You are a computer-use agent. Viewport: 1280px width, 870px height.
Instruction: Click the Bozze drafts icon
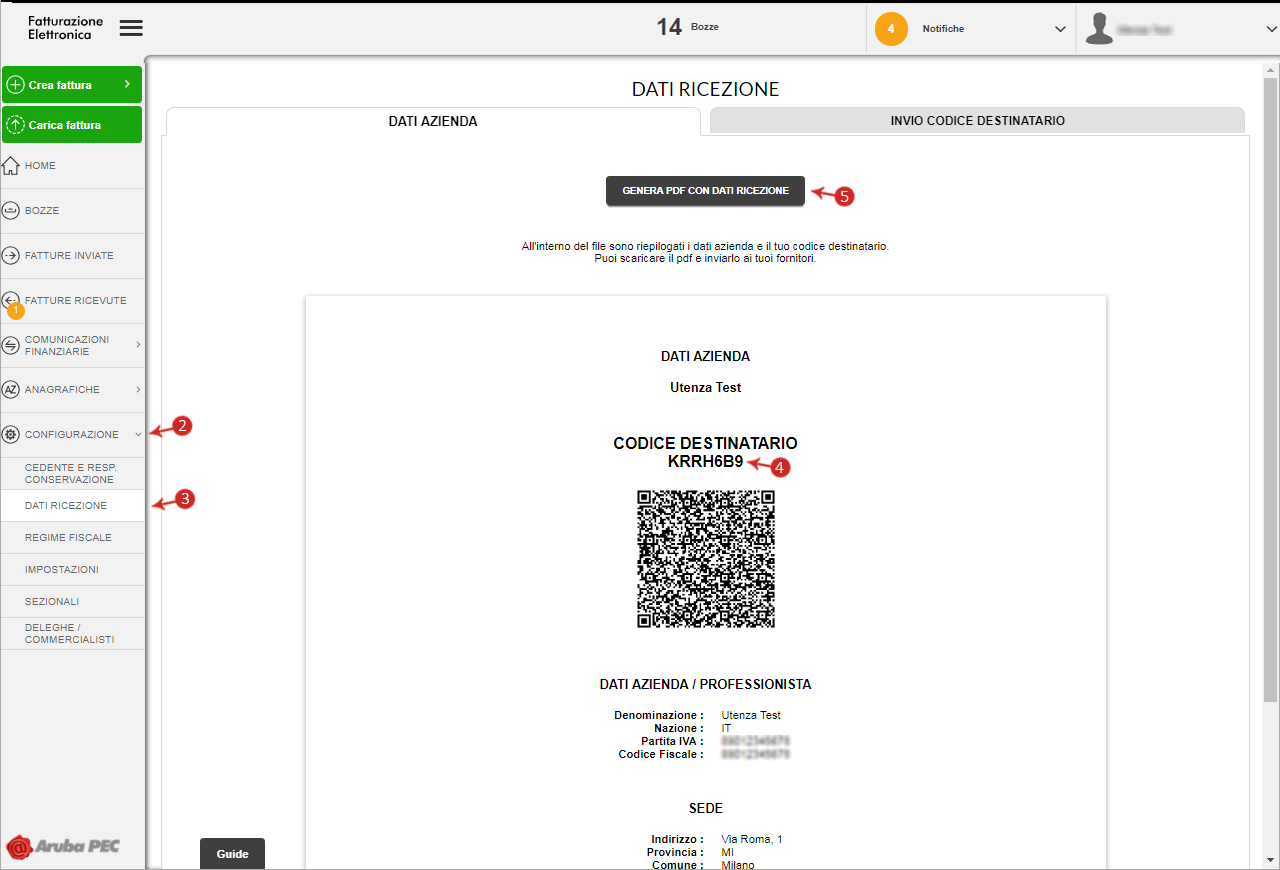point(11,211)
